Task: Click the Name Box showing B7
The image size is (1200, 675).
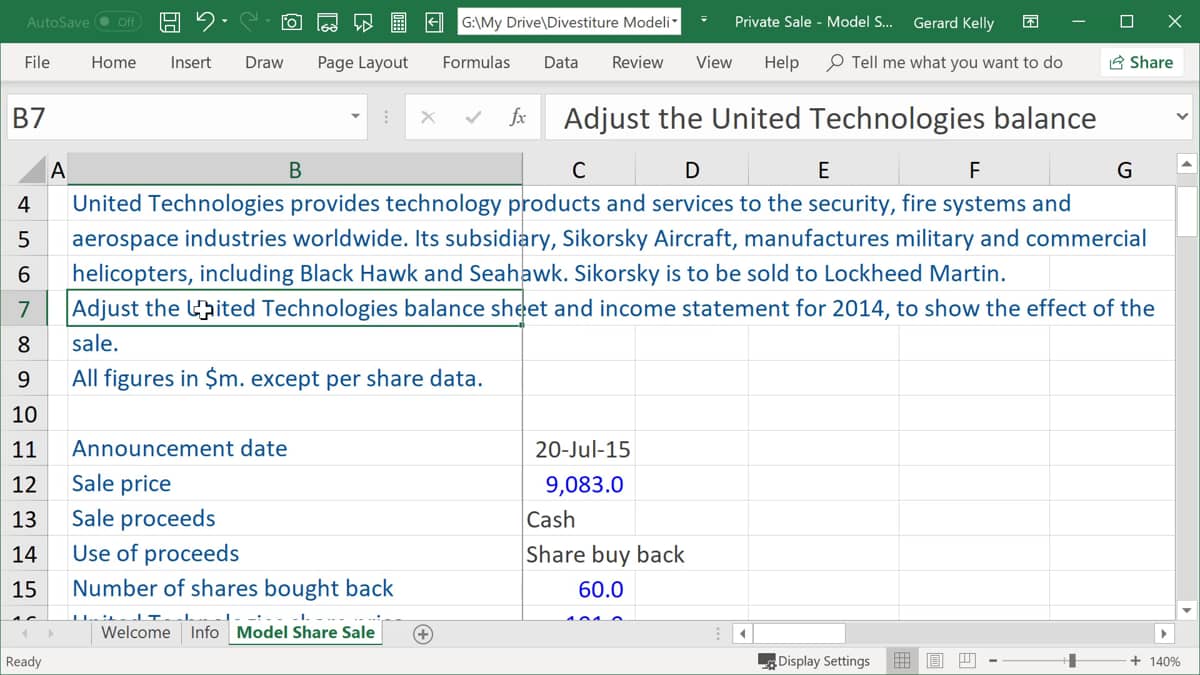Action: coord(178,118)
